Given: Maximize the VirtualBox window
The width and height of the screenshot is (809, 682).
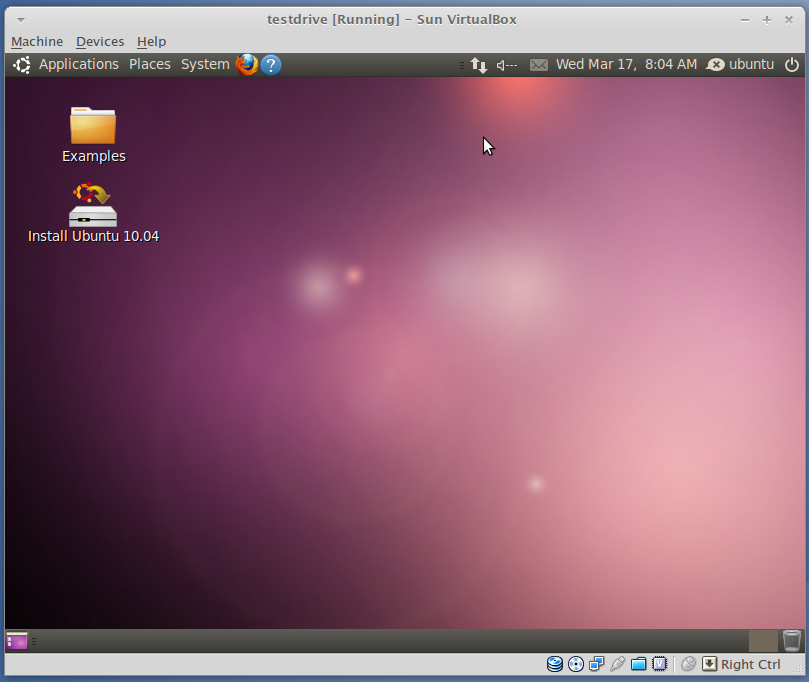Looking at the screenshot, I should click(x=767, y=20).
